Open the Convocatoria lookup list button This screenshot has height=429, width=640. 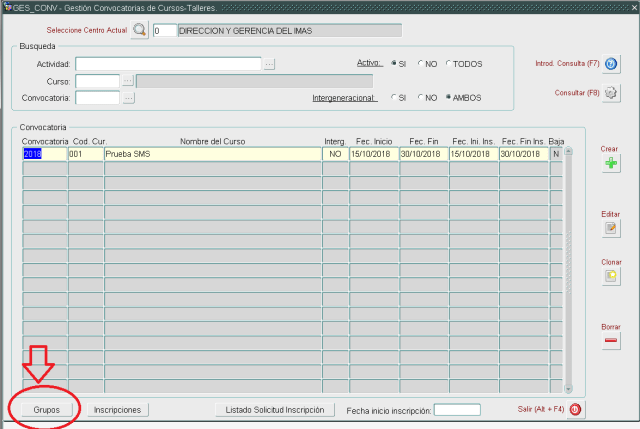click(127, 98)
